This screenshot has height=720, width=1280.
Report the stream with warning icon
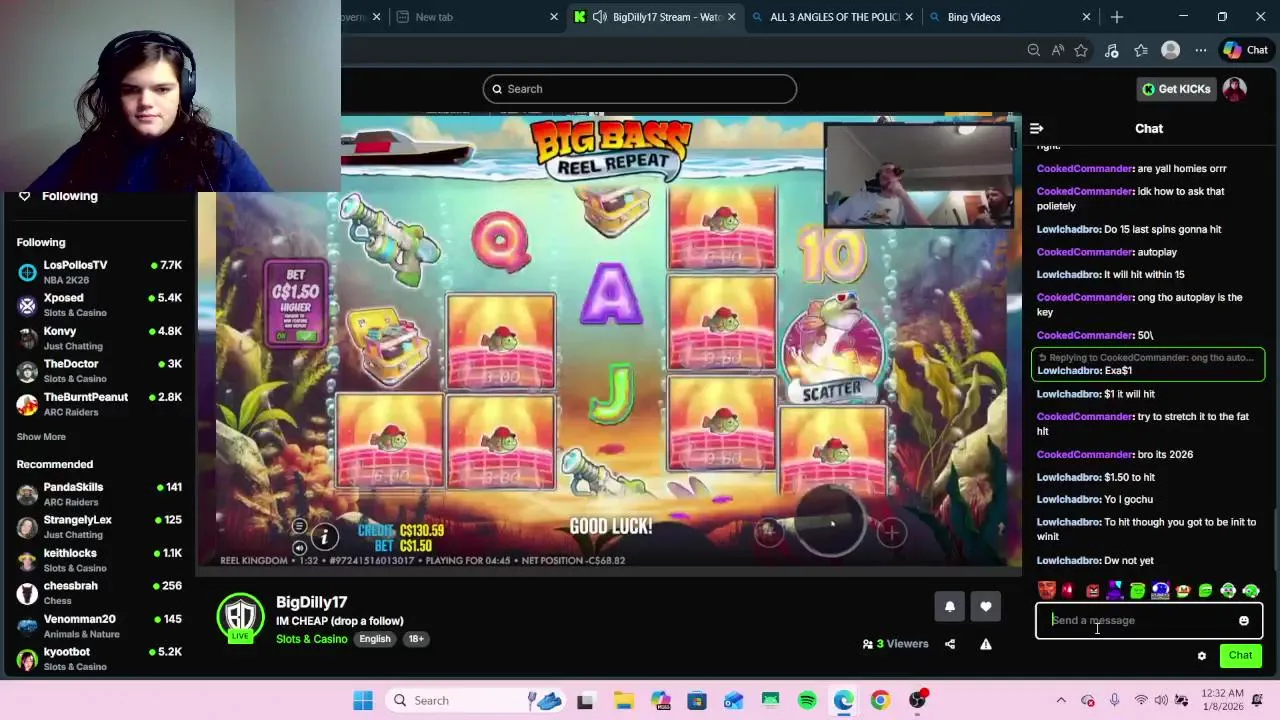click(x=986, y=644)
